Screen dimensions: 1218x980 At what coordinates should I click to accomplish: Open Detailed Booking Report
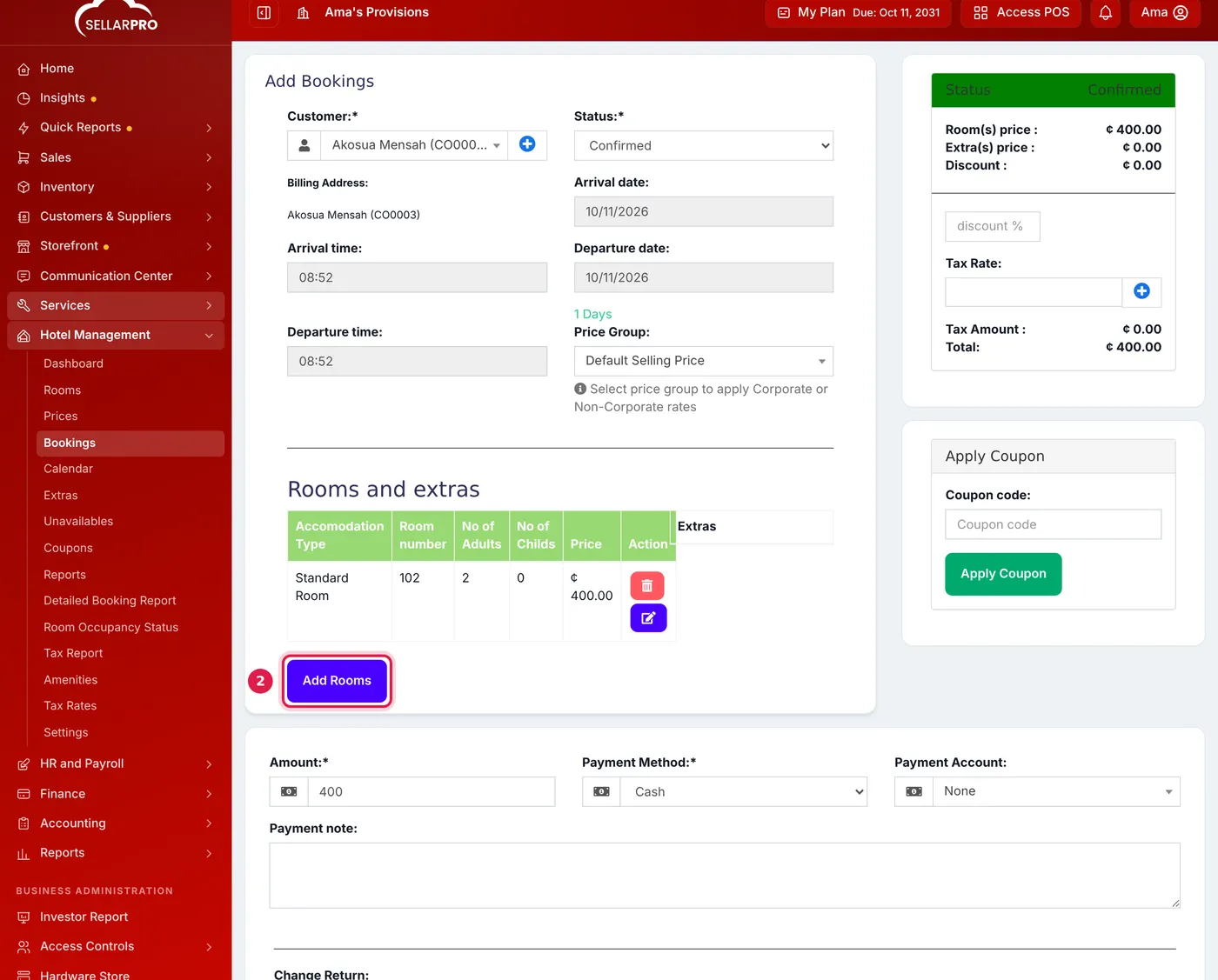coord(110,600)
